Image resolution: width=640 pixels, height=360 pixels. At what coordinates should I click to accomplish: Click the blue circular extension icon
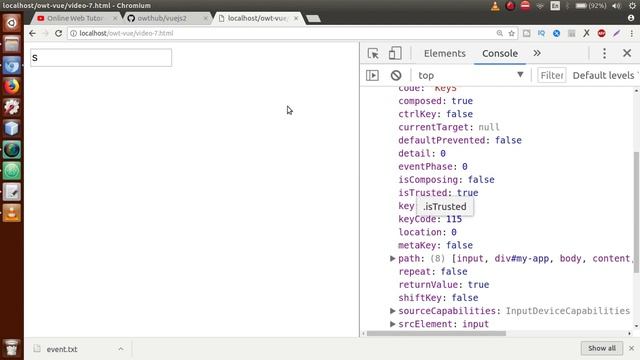pos(556,33)
